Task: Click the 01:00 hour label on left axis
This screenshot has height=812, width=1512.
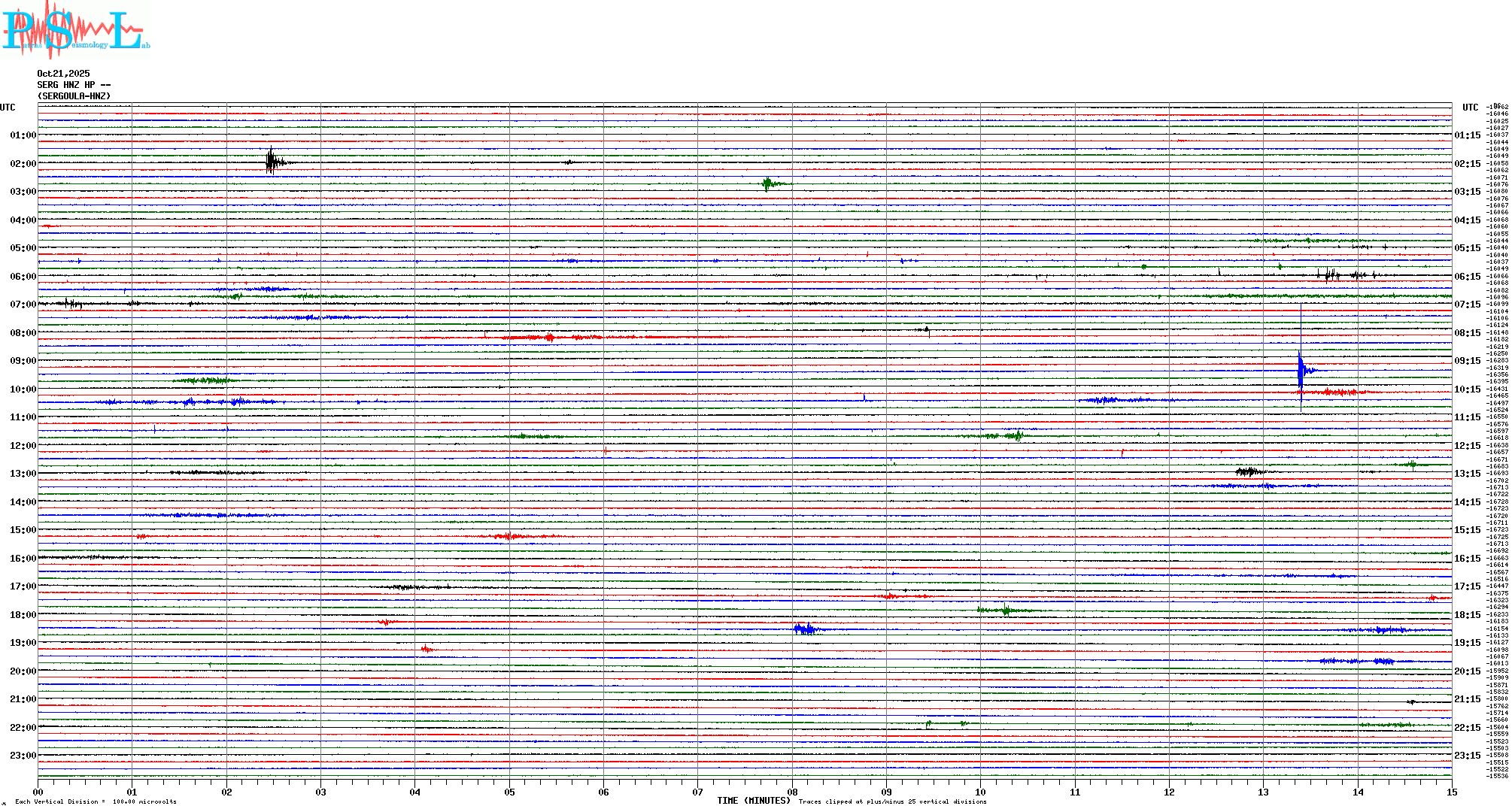Action: coord(23,135)
